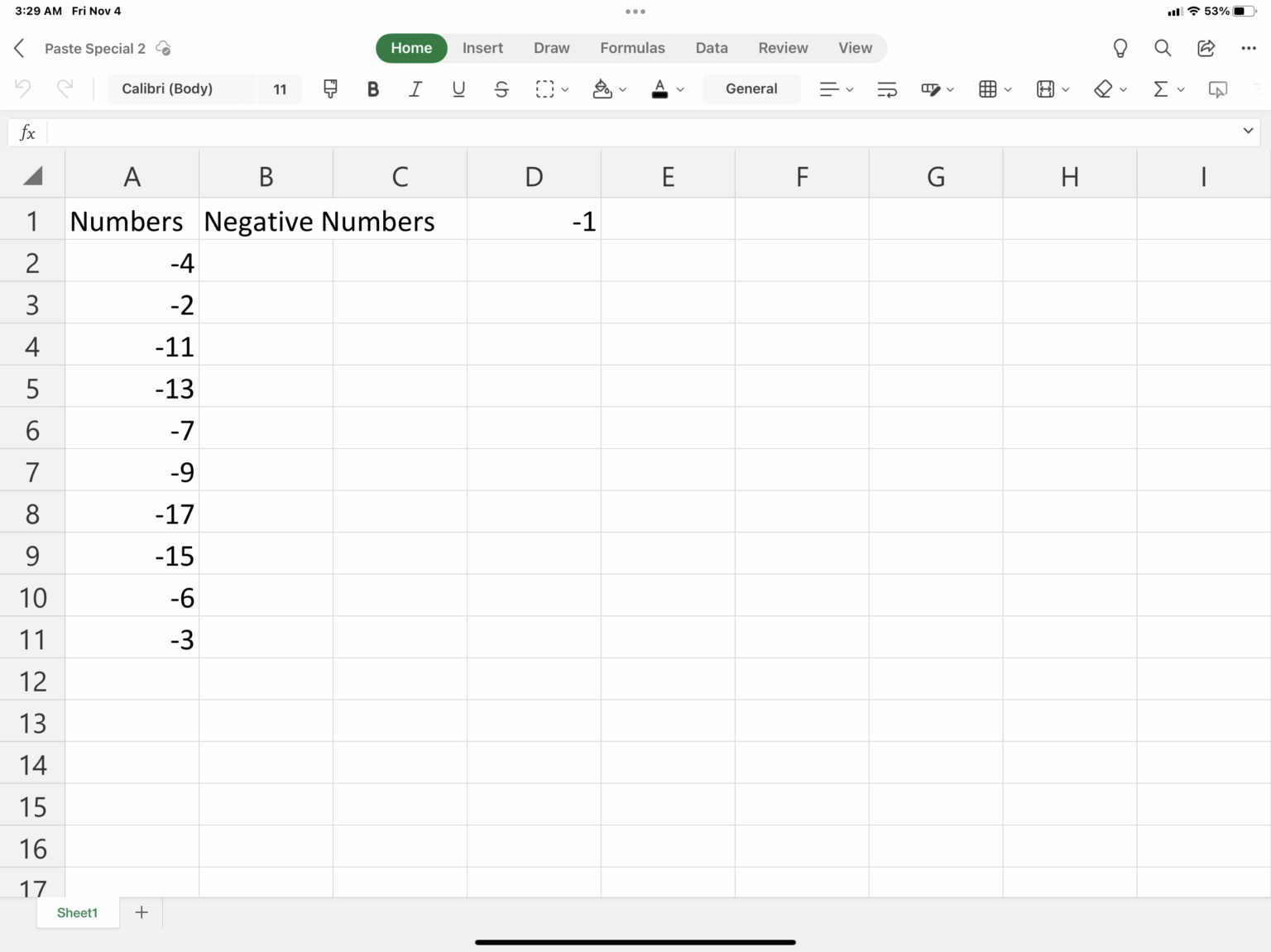Click the AutoSum icon
The image size is (1271, 952).
tap(1163, 89)
